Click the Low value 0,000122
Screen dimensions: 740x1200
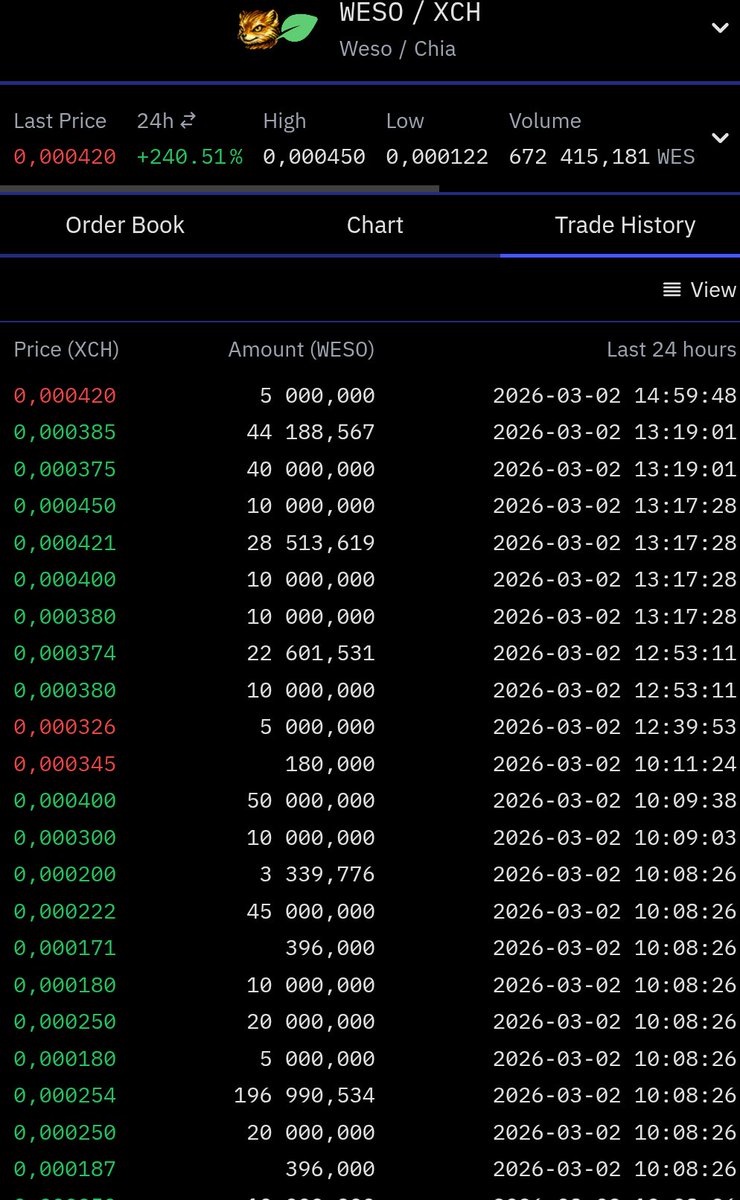(437, 157)
